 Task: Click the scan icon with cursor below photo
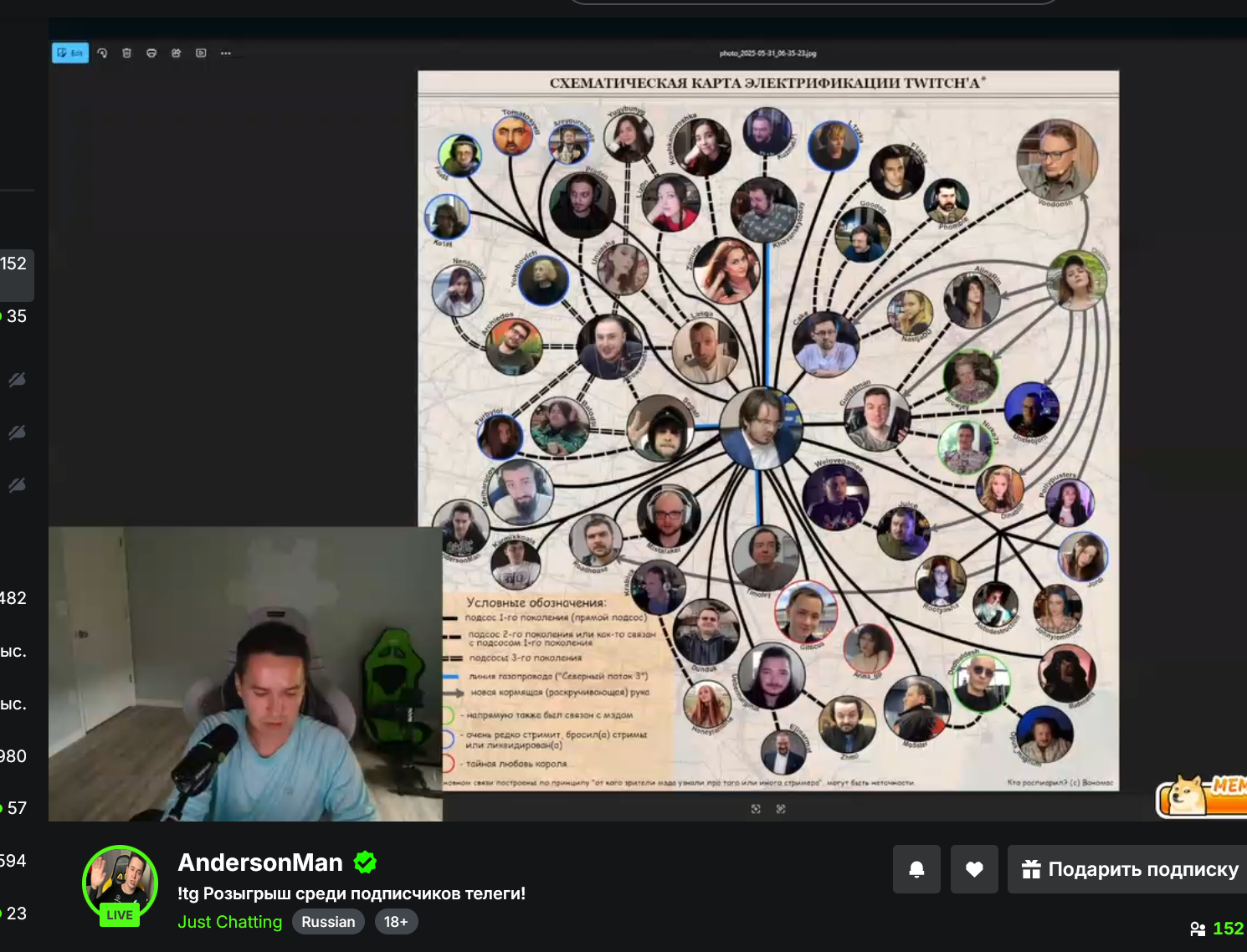781,809
